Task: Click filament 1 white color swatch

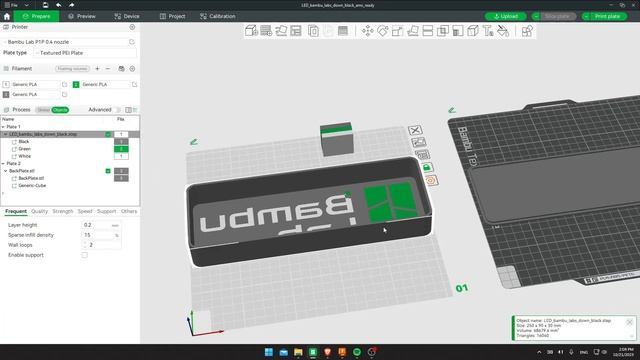Action: (6, 84)
